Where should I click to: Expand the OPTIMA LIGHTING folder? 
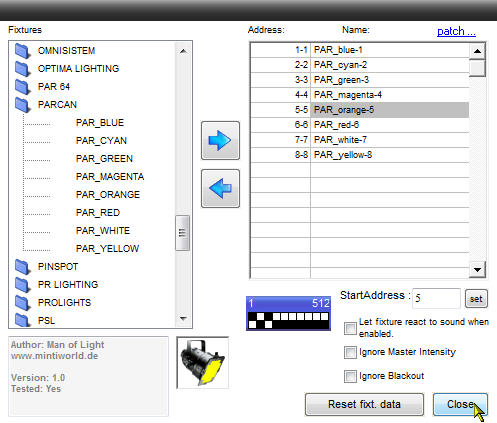[x=78, y=69]
